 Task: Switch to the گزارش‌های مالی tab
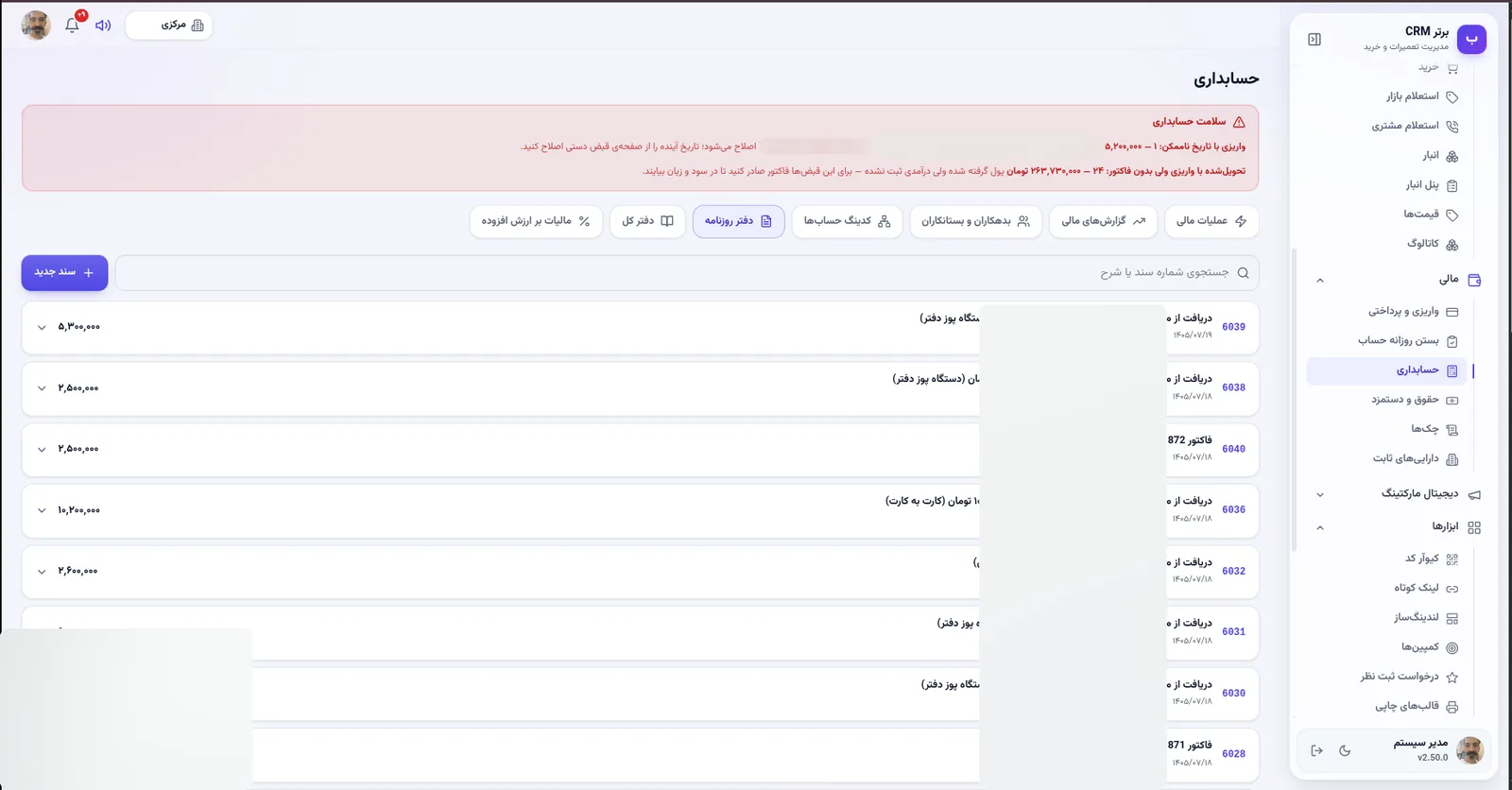(x=1103, y=221)
